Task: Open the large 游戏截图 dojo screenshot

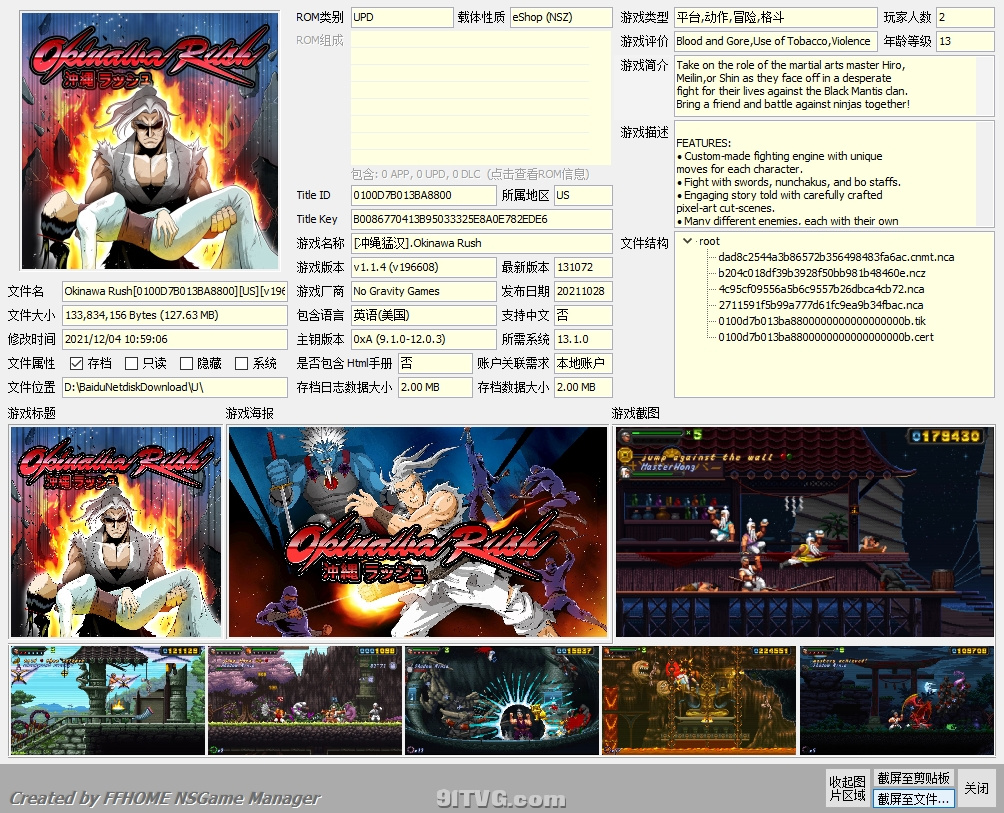Action: coord(804,532)
